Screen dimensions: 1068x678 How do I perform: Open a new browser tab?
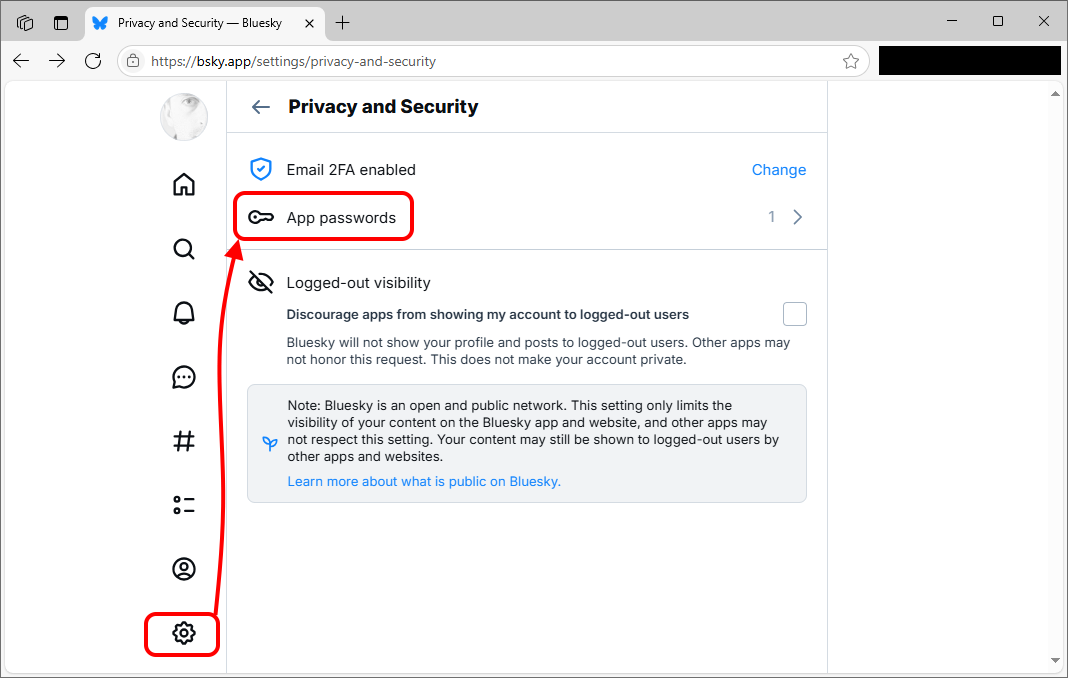[343, 23]
